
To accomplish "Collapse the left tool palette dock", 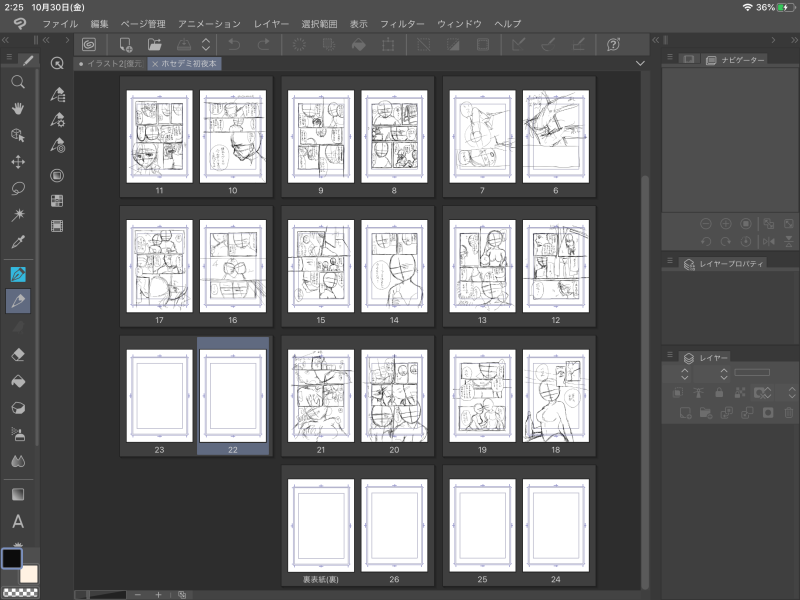I will pos(5,40).
